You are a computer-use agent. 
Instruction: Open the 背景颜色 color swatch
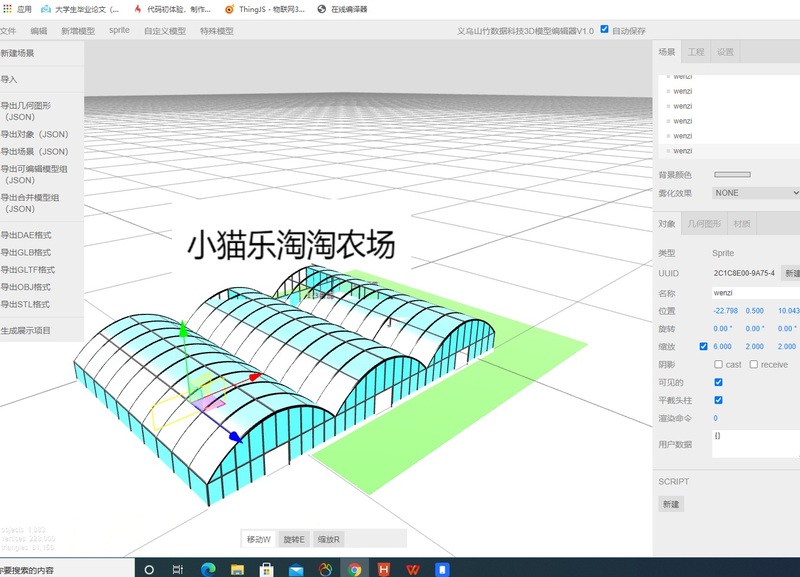coord(732,174)
